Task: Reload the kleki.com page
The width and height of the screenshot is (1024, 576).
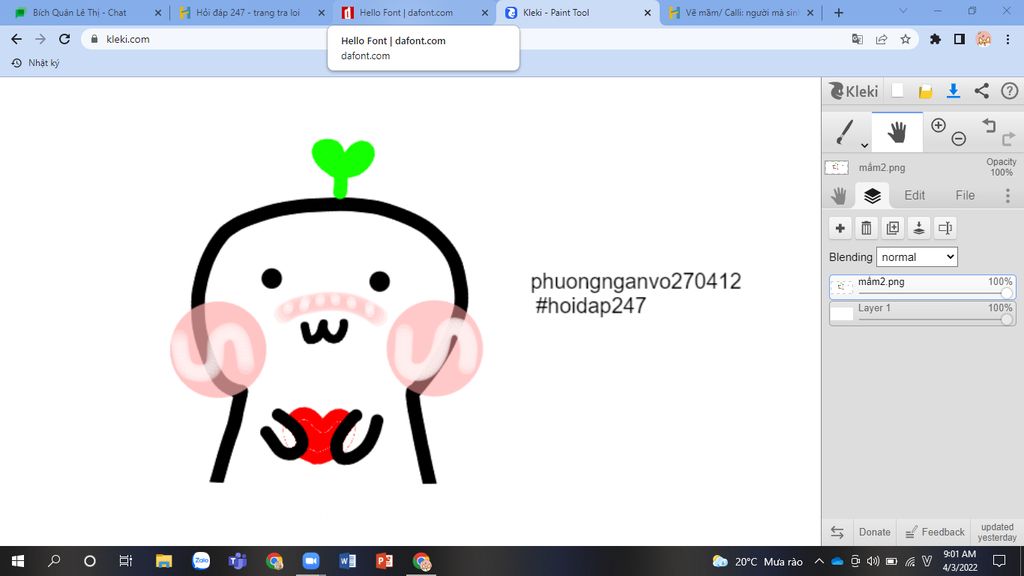Action: [x=64, y=39]
